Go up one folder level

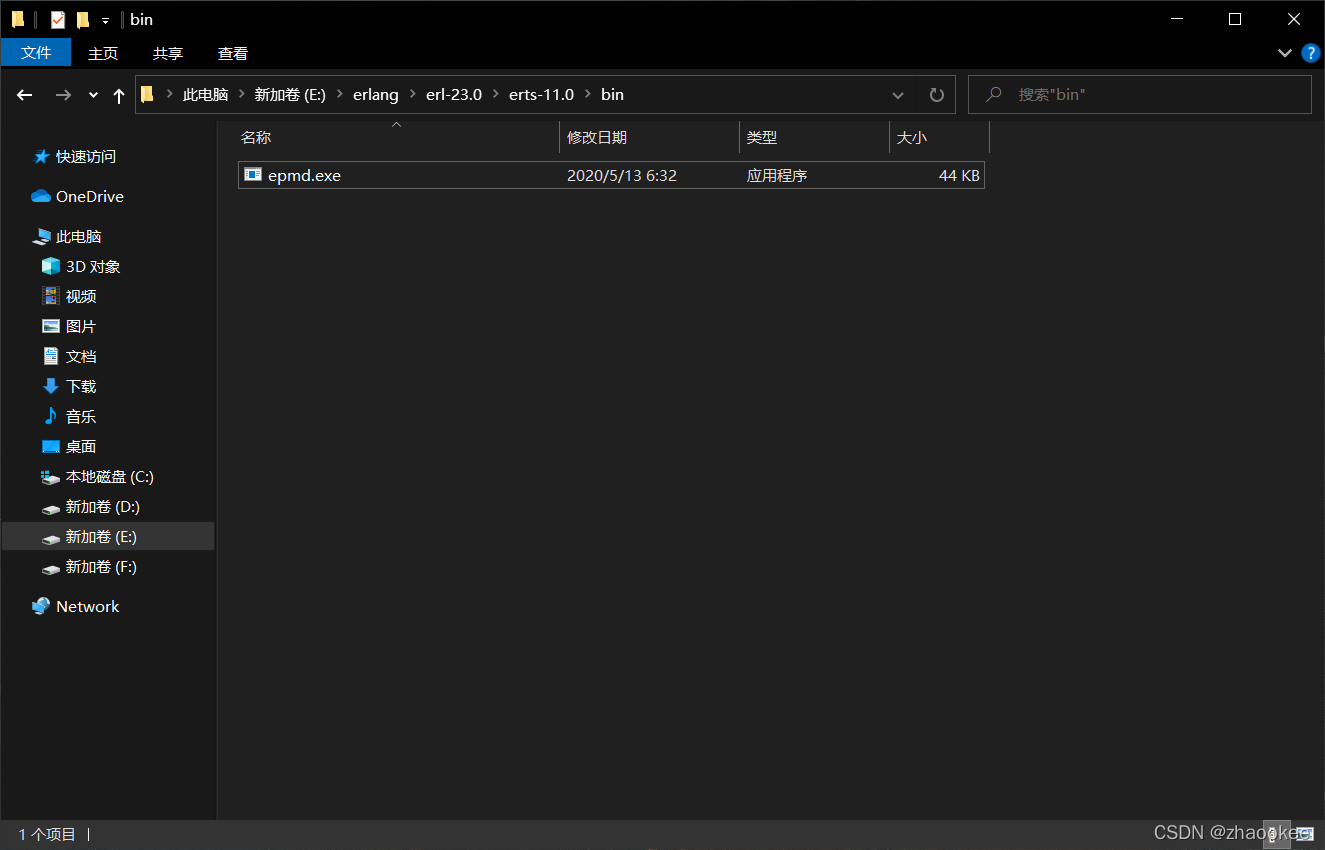pyautogui.click(x=119, y=95)
